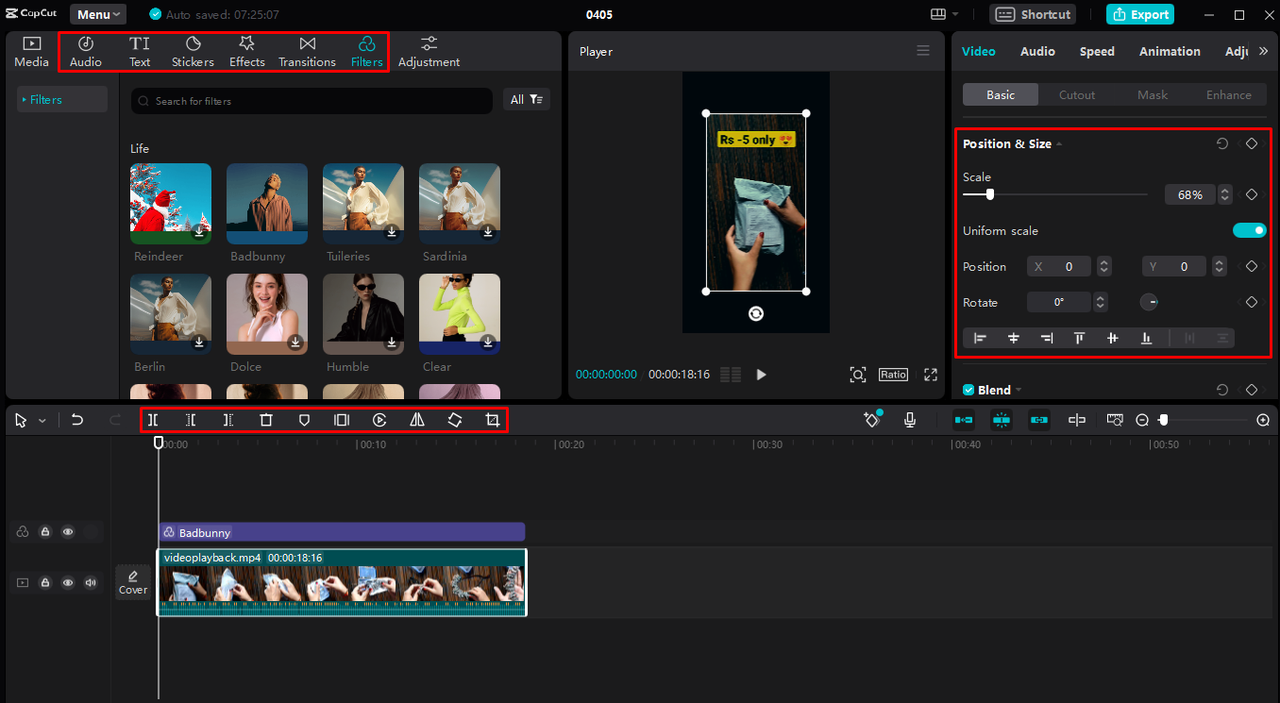The width and height of the screenshot is (1280, 703).
Task: Open the Menu dropdown
Action: [98, 14]
